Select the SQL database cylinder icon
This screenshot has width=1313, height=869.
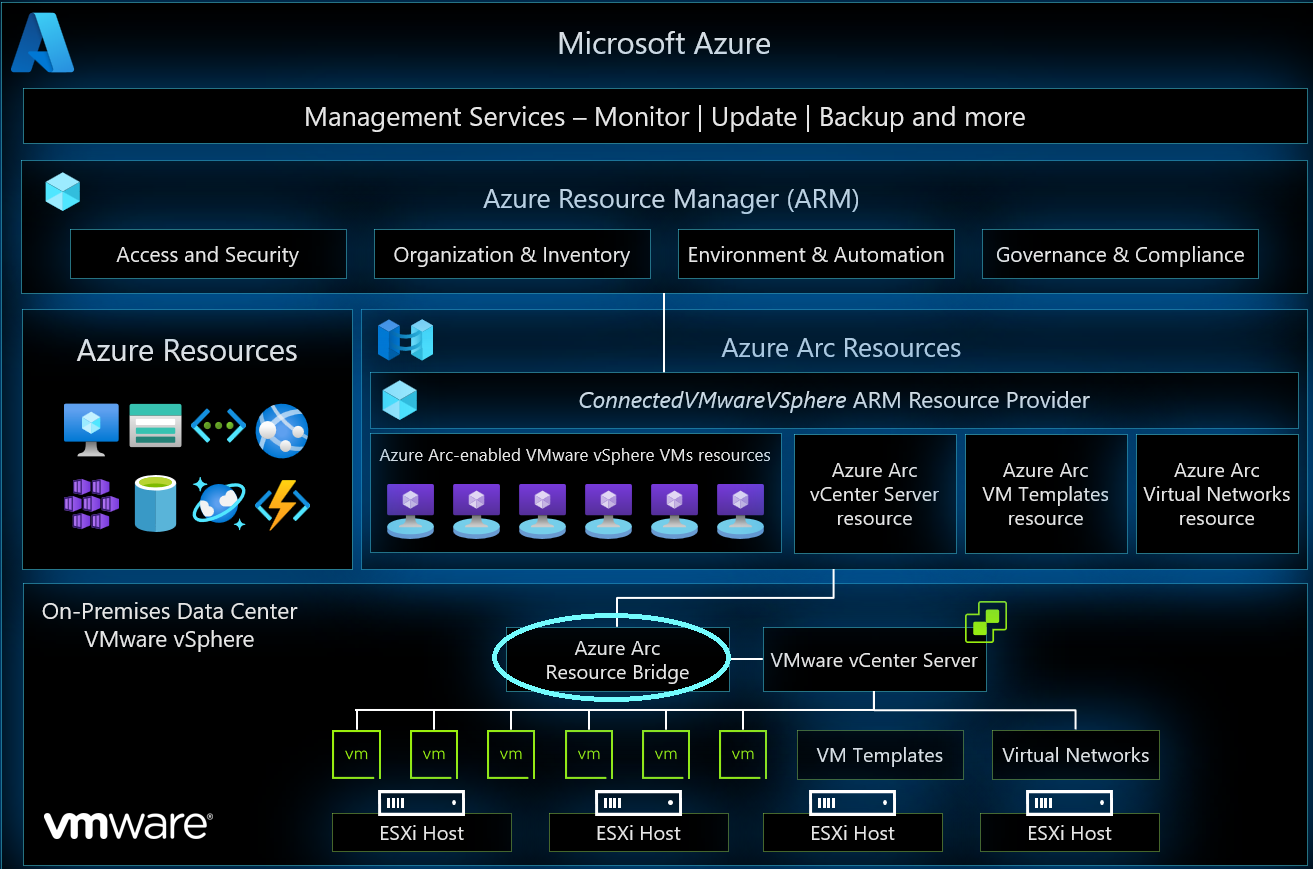coord(155,503)
